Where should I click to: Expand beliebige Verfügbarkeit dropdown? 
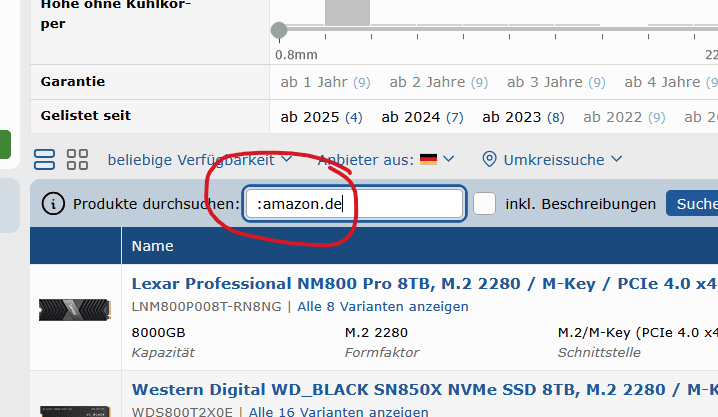click(200, 160)
